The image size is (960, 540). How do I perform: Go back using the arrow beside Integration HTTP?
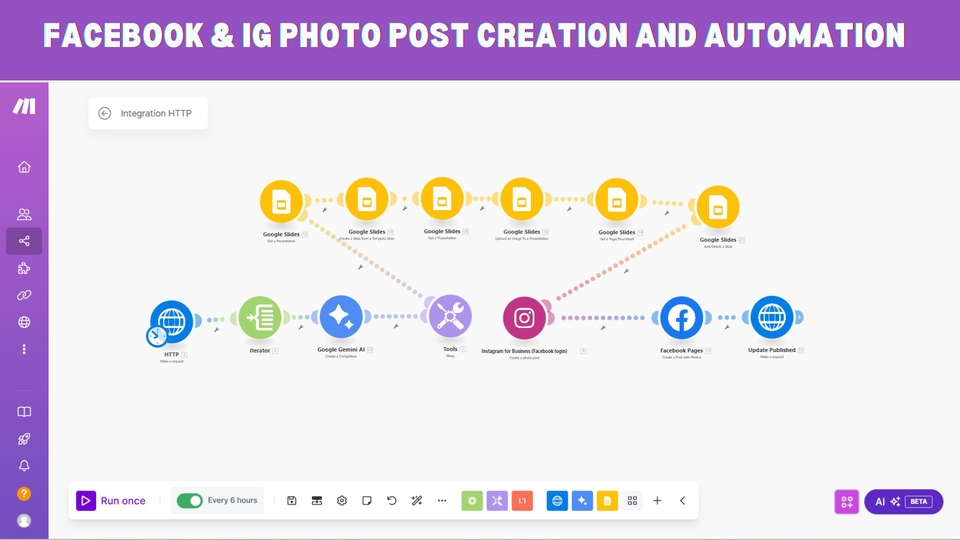[105, 113]
